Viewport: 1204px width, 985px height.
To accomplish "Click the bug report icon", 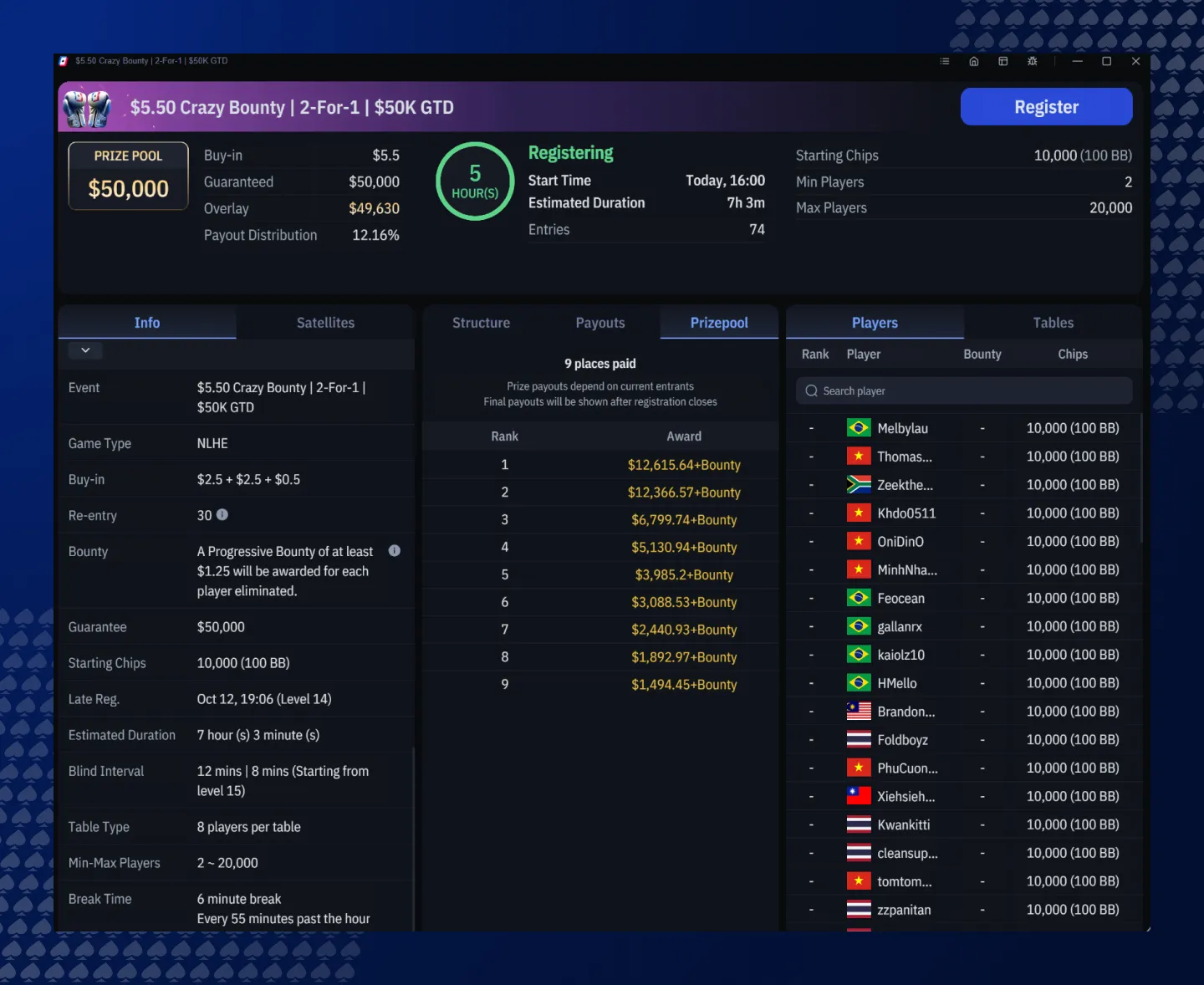I will coord(1033,61).
